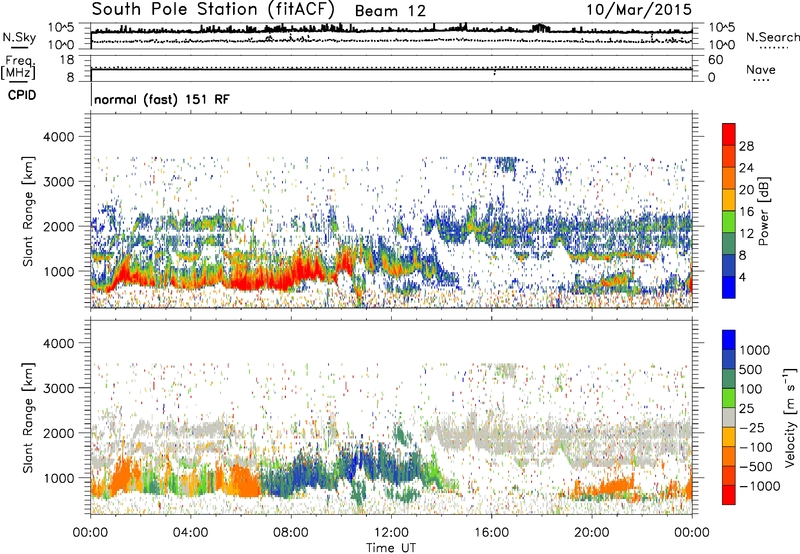Click the '20:00' time tick label
The image size is (800, 554).
[x=591, y=533]
